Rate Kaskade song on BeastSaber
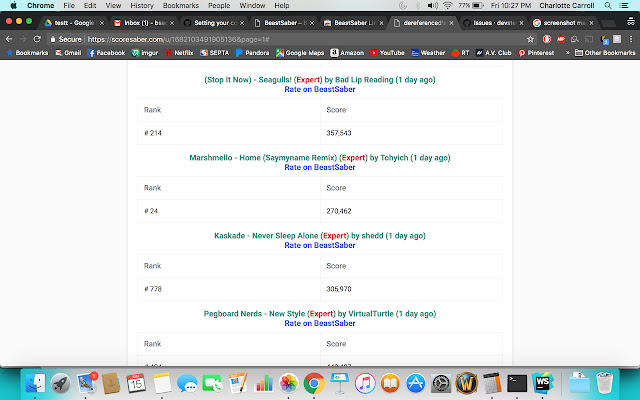This screenshot has height=400, width=640. [x=320, y=245]
